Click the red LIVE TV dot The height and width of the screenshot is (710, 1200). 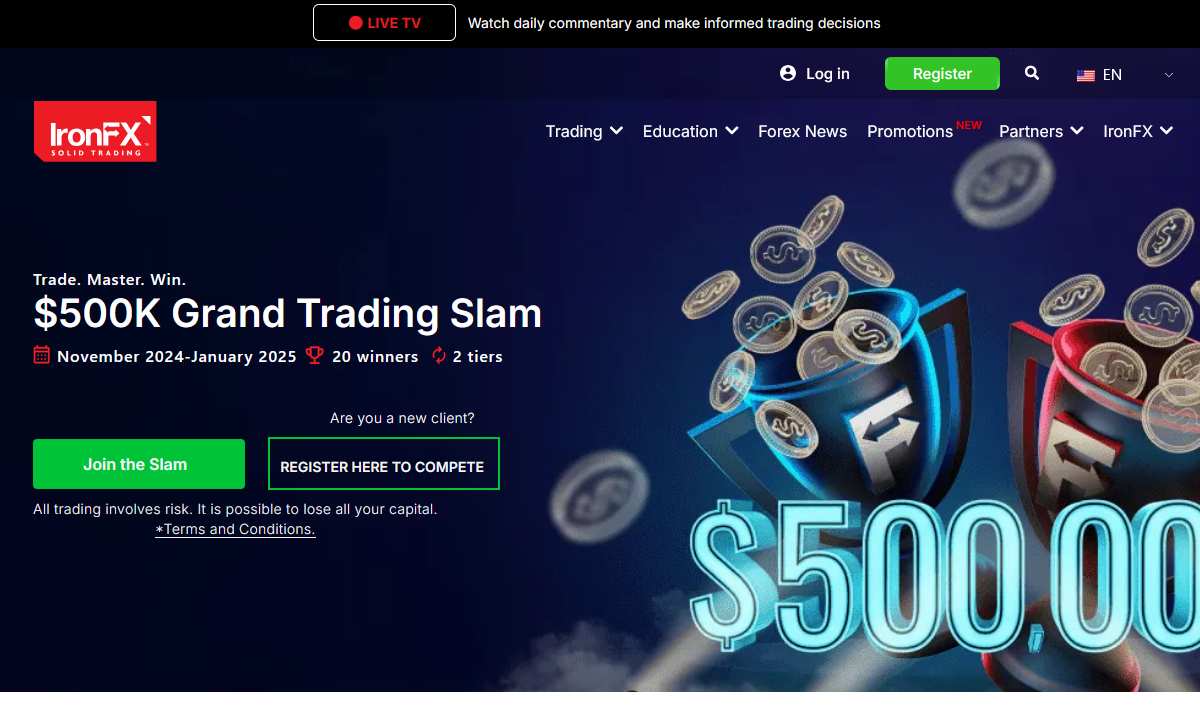[x=355, y=22]
